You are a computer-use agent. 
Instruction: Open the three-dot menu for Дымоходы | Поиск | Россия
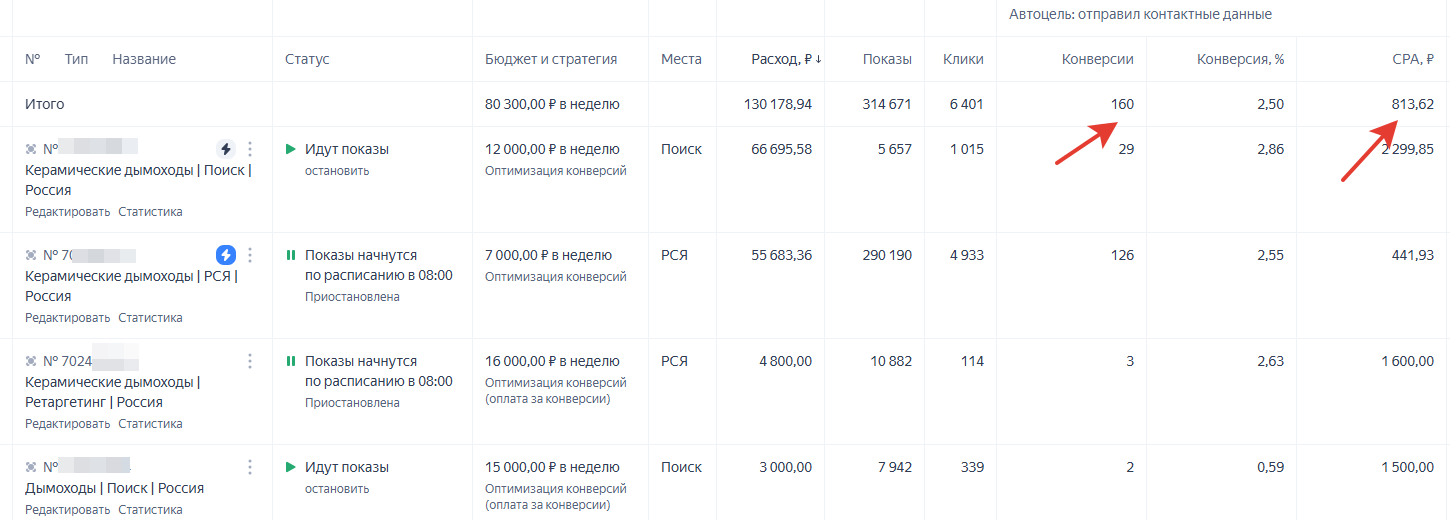(x=250, y=467)
